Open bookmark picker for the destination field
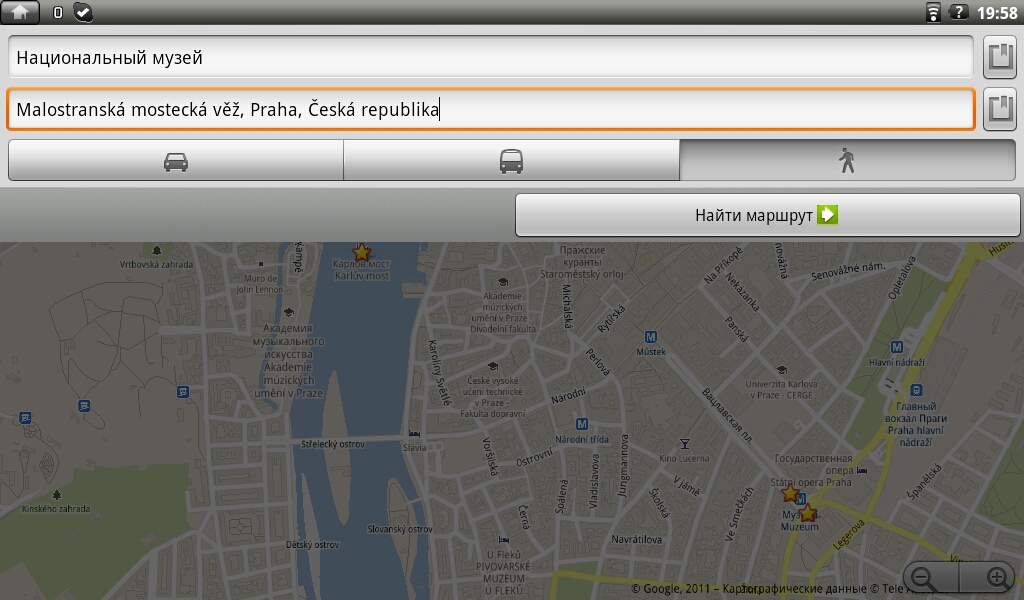The image size is (1024, 600). click(x=1000, y=108)
